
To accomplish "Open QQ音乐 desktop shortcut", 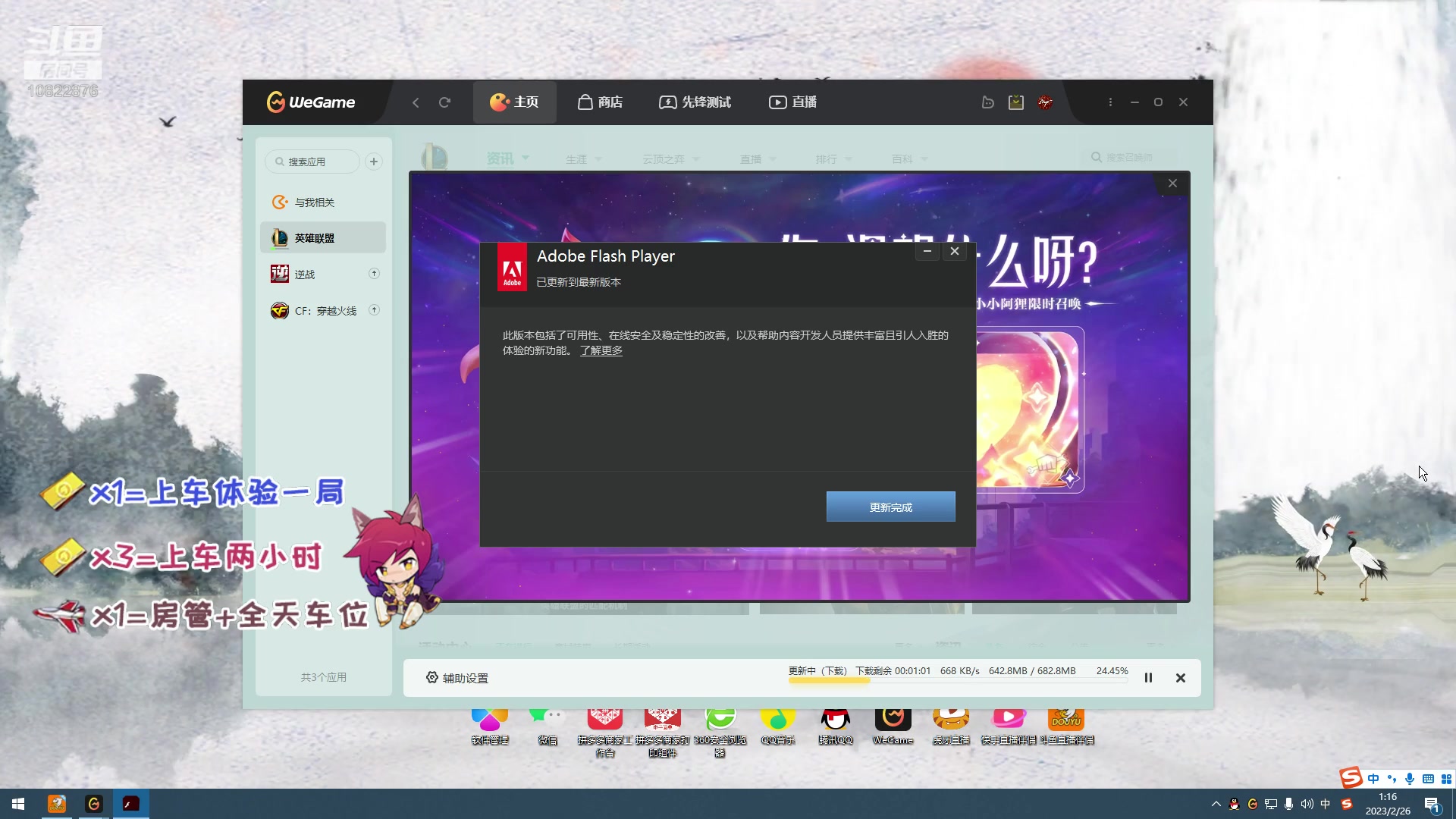I will [778, 726].
